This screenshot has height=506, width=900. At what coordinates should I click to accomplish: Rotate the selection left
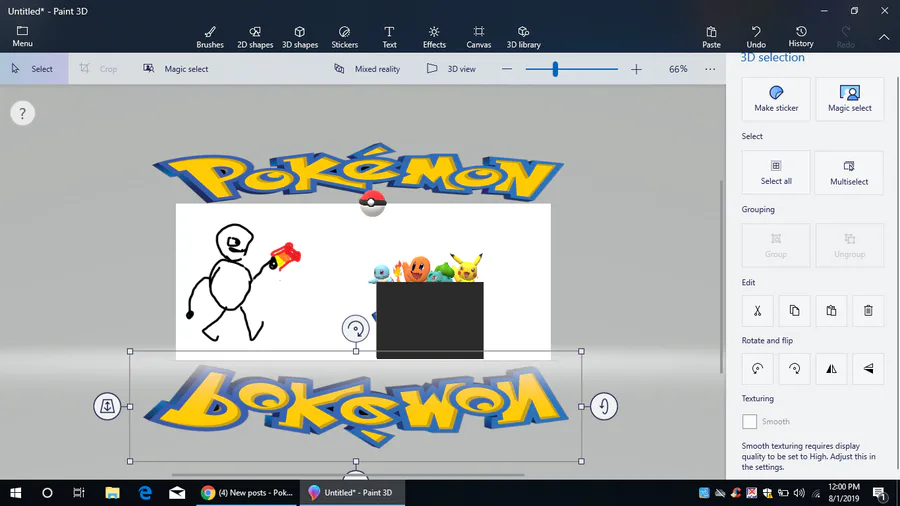[758, 368]
